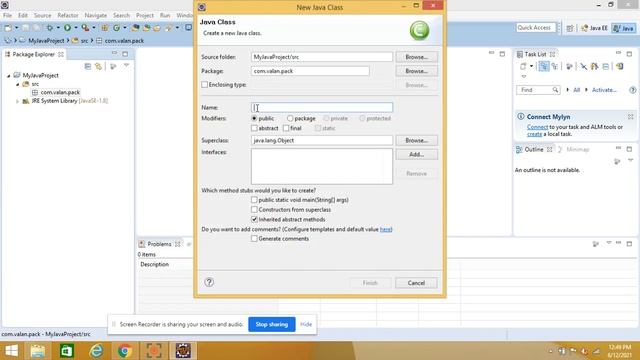The width and height of the screenshot is (640, 360).
Task: Click the Run launch toolbar icon
Action: (67, 28)
